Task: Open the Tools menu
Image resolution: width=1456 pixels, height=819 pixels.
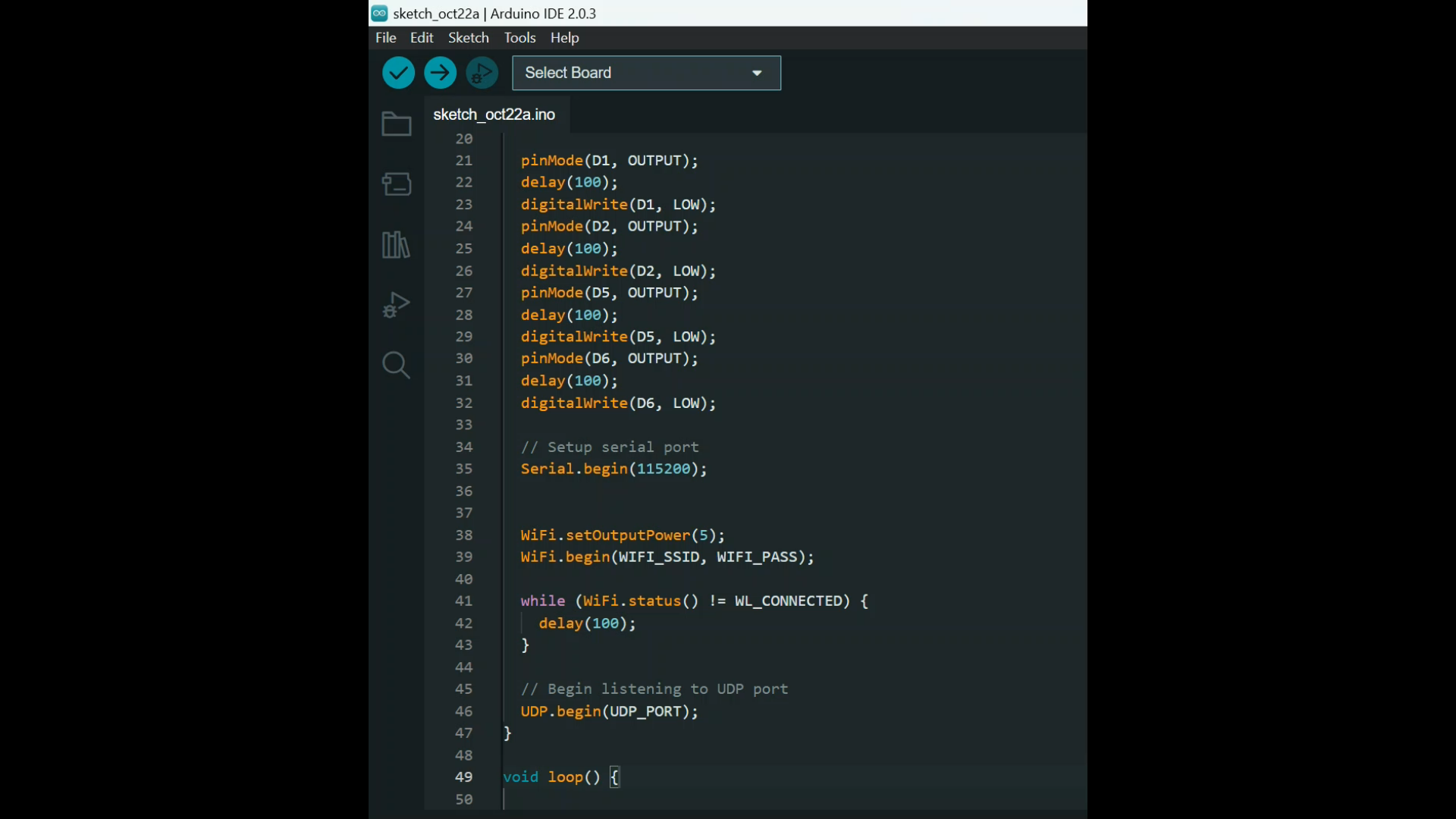Action: pyautogui.click(x=519, y=37)
